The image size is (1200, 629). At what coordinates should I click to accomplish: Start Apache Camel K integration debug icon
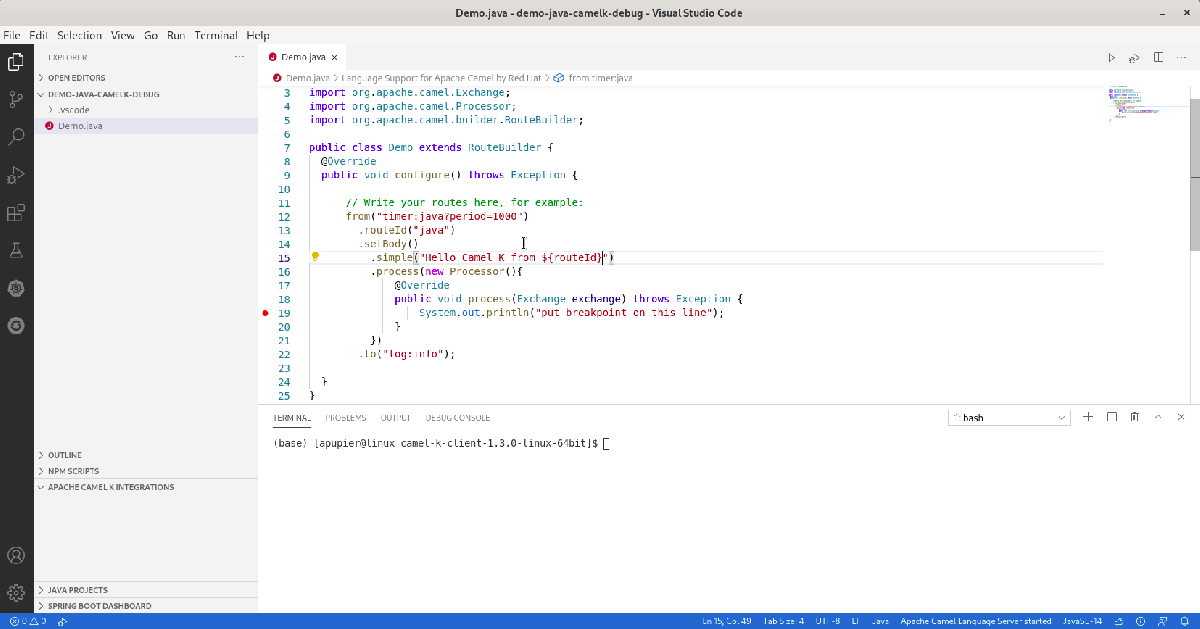click(1135, 58)
